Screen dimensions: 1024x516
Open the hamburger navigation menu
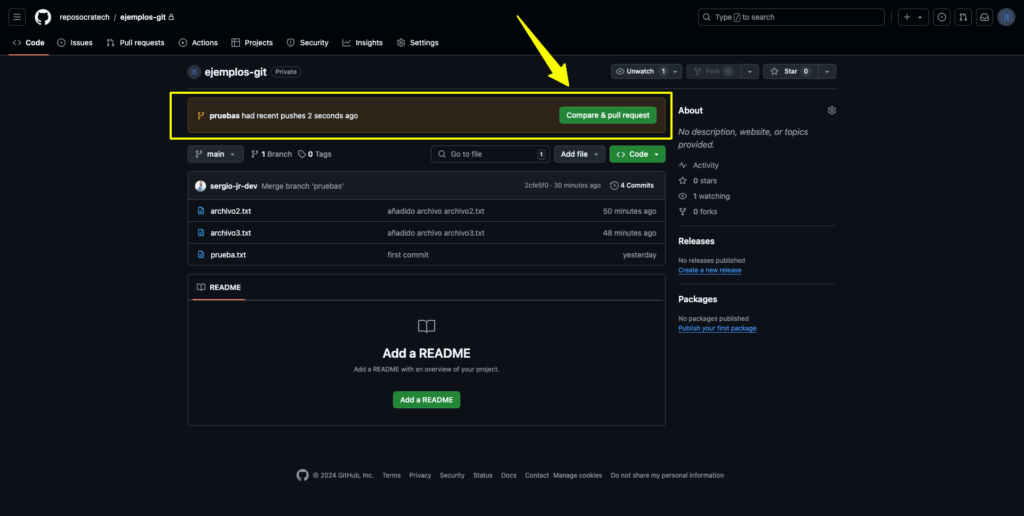pyautogui.click(x=18, y=17)
